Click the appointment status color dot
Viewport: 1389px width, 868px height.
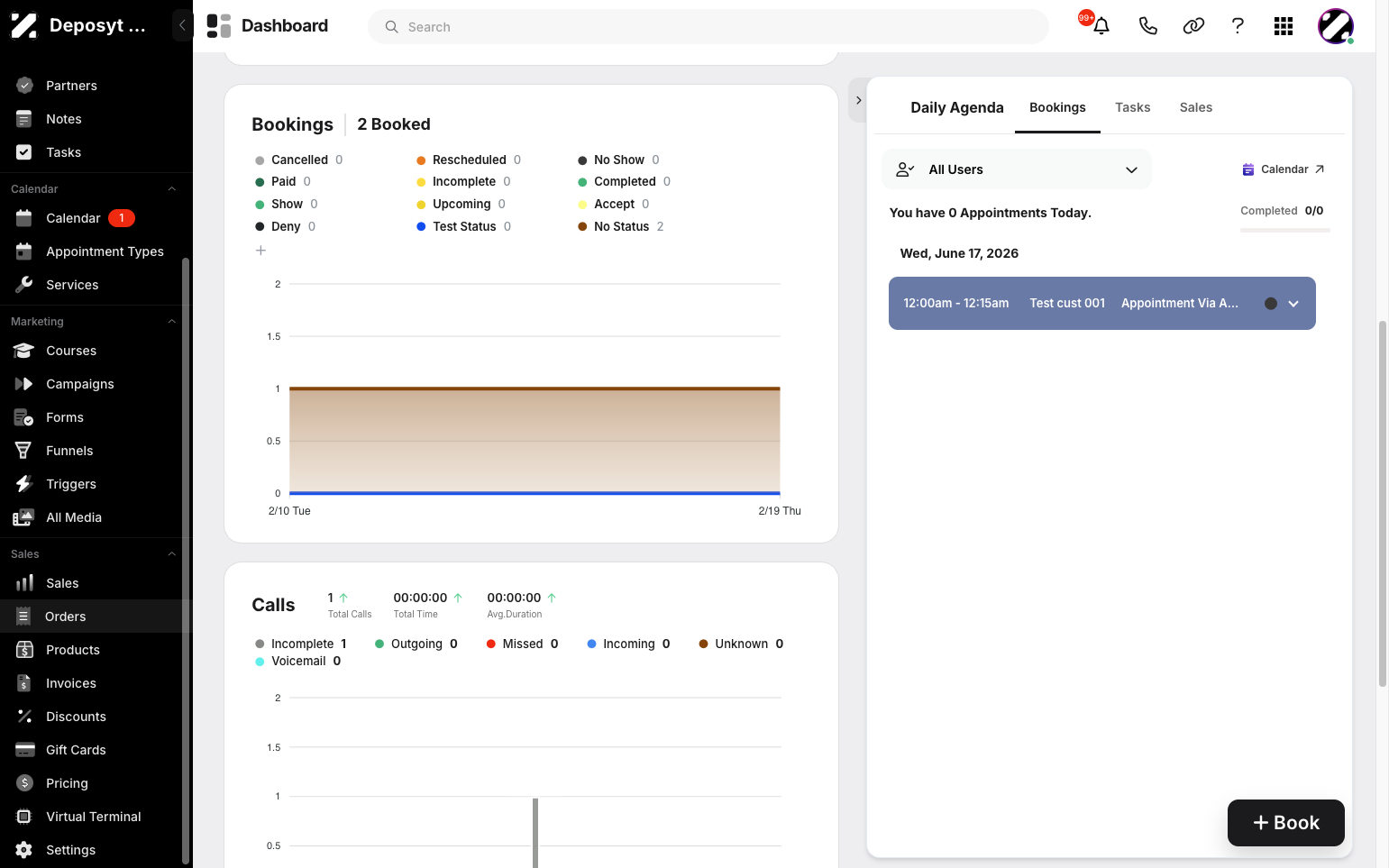pos(1271,304)
